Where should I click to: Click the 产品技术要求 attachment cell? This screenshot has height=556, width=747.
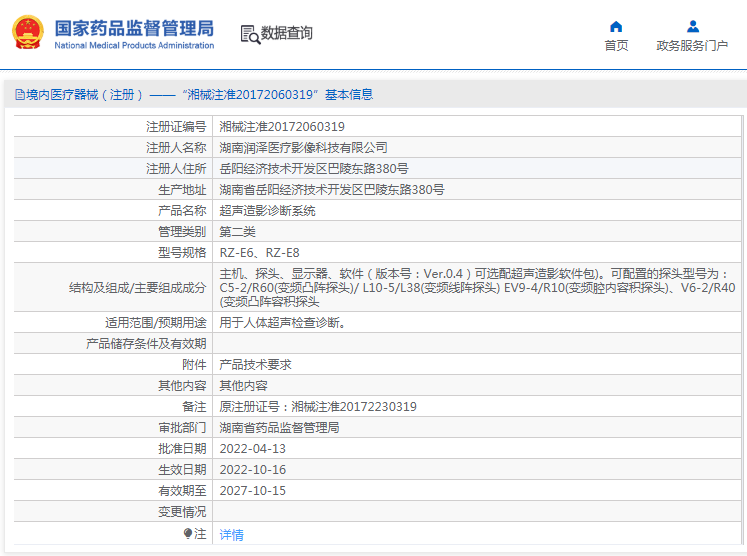pyautogui.click(x=255, y=365)
